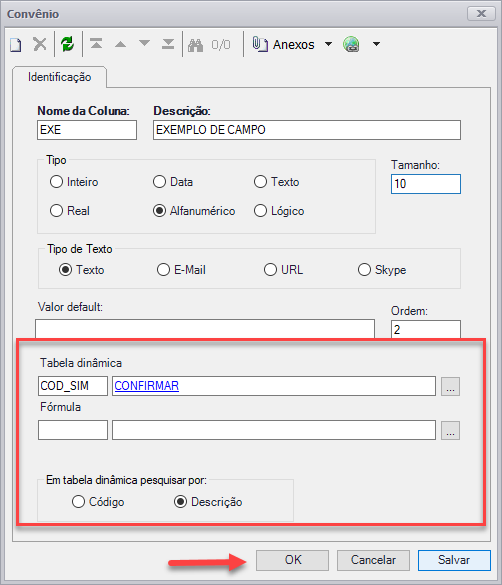Screen dimensions: 502x585
Task: Open search with the binoculars icon
Action: [195, 45]
